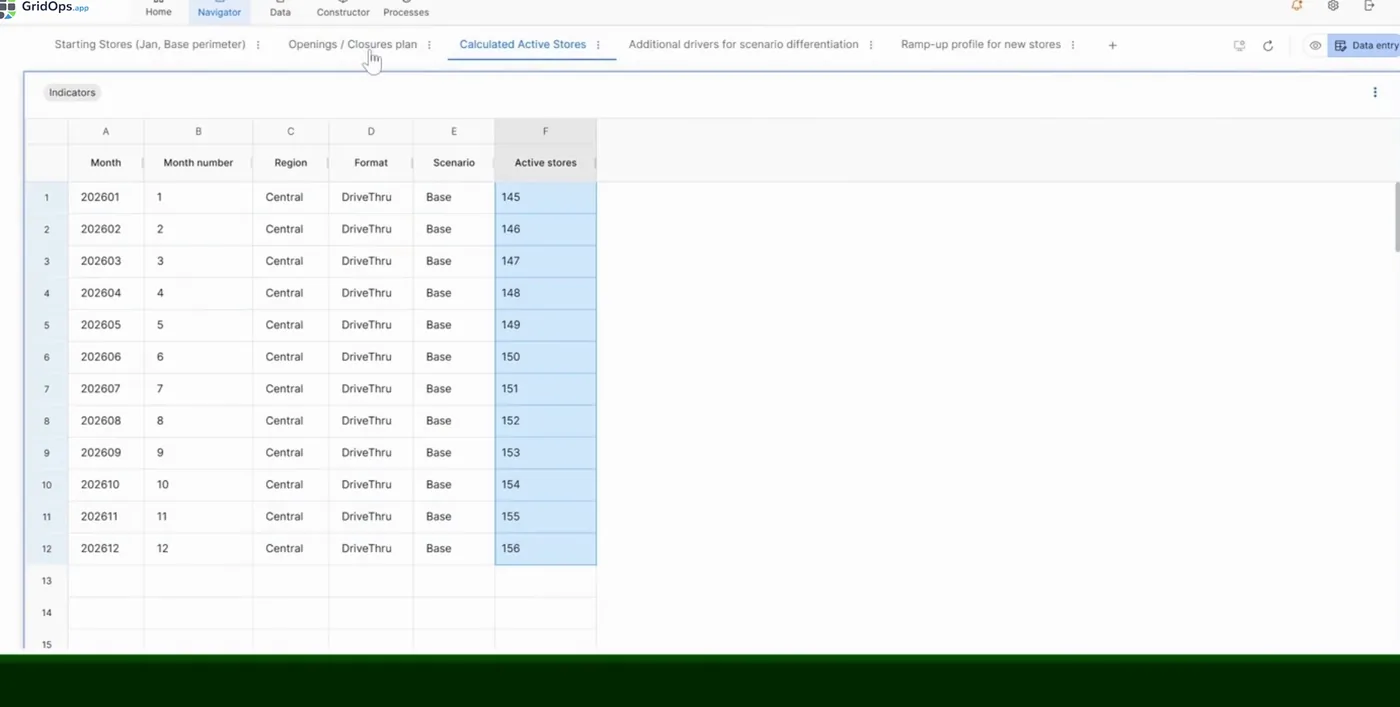The width and height of the screenshot is (1400, 707).
Task: Open Additional drivers for scenario differentiation tab
Action: (743, 44)
